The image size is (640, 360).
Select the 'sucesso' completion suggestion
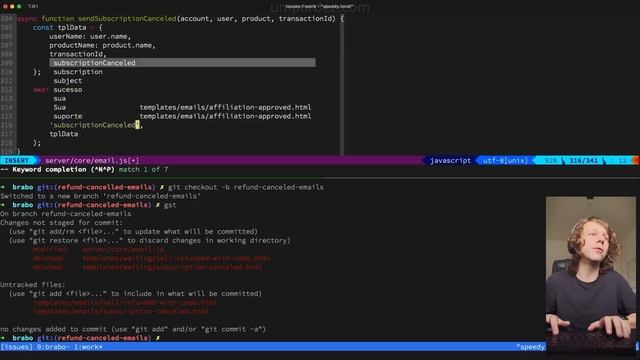(x=68, y=89)
